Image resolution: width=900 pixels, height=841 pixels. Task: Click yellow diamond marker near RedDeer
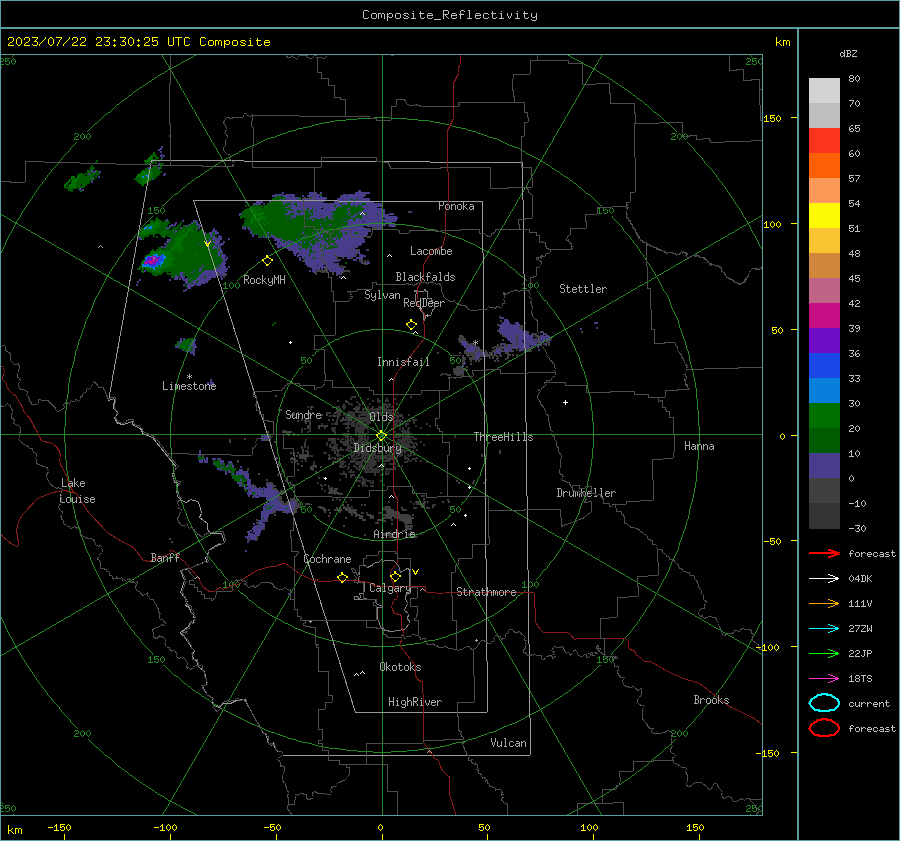[x=412, y=325]
